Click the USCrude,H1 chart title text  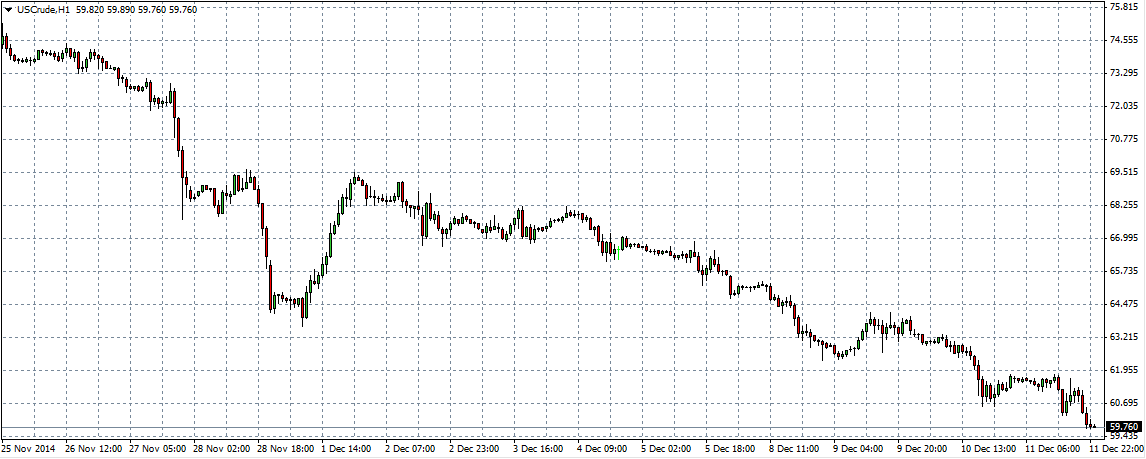(43, 10)
